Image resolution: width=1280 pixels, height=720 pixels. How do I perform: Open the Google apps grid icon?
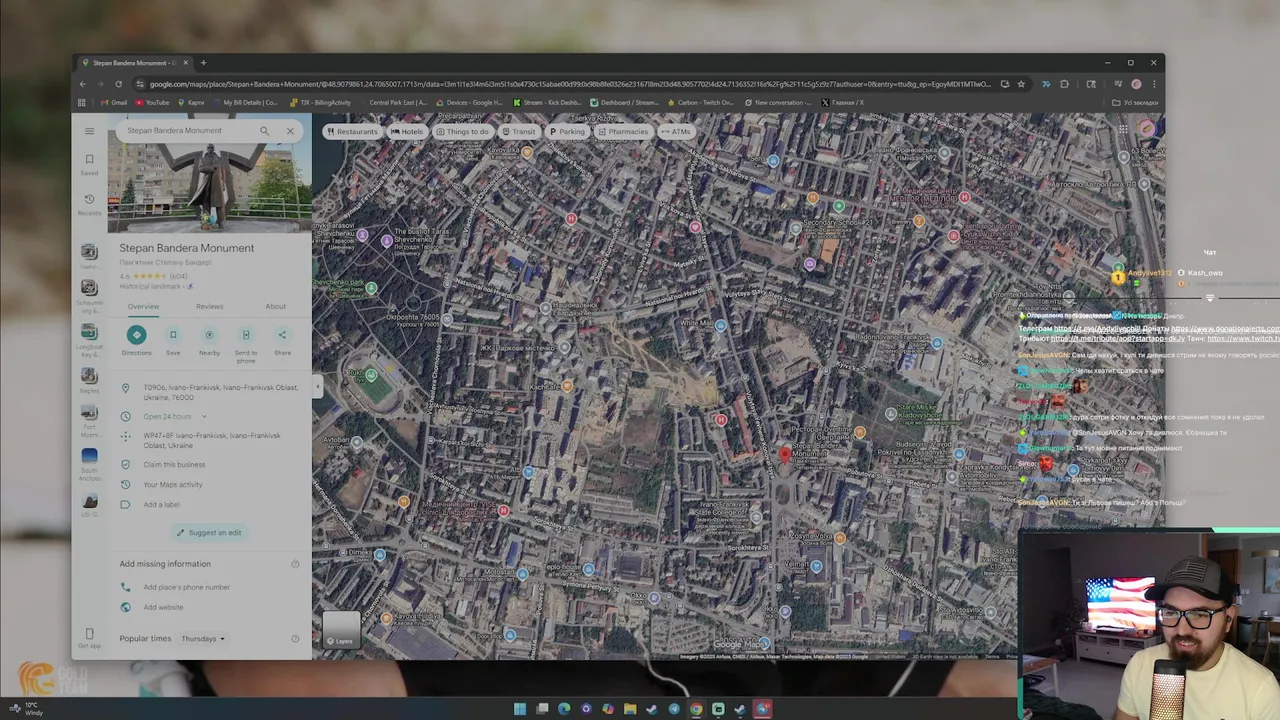1123,129
